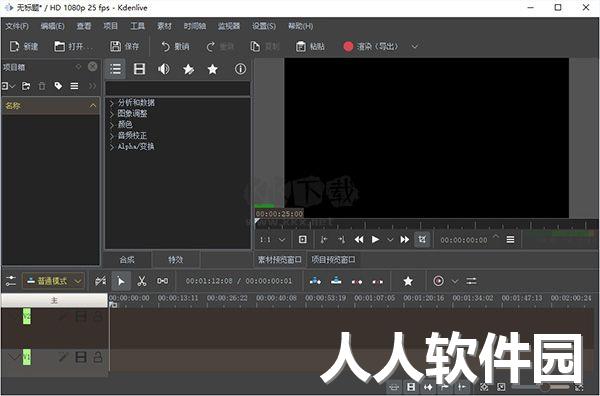Switch to 项目预览窗口 tab
Screen dimensions: 600x396
pyautogui.click(x=333, y=260)
